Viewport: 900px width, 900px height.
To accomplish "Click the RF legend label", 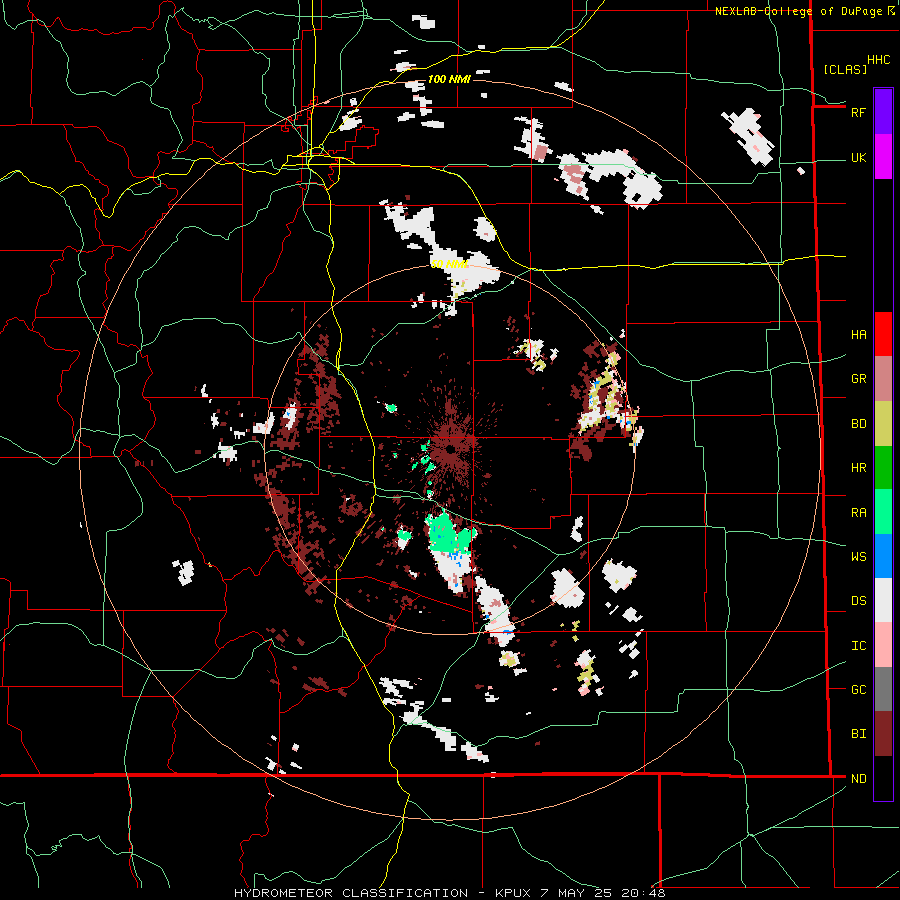I will [858, 112].
